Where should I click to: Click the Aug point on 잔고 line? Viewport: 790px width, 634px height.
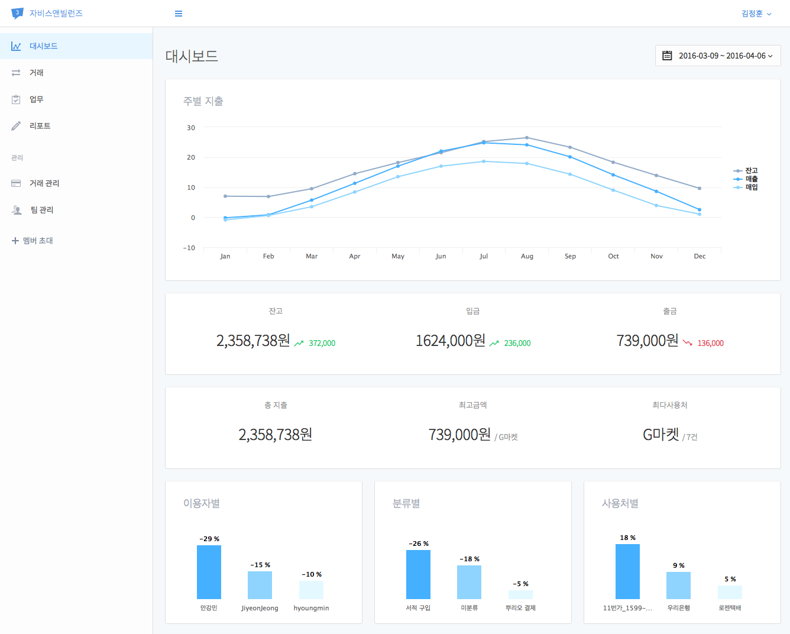pos(527,138)
